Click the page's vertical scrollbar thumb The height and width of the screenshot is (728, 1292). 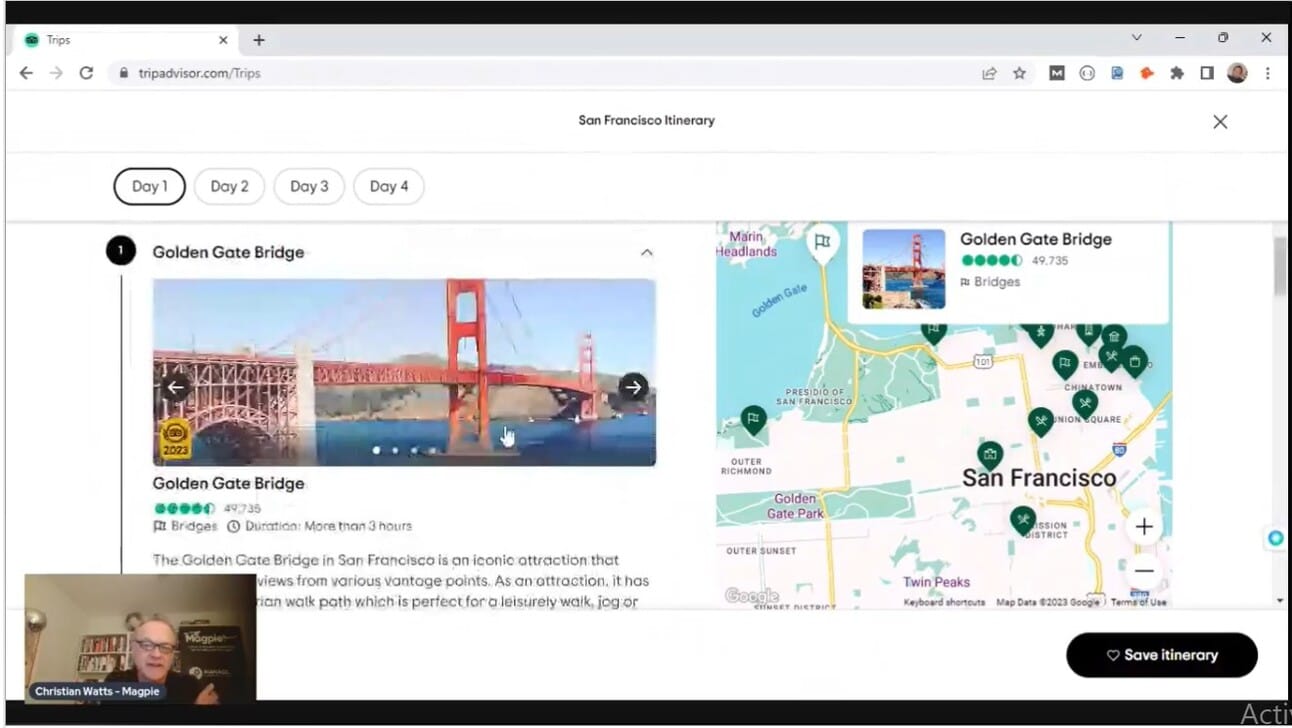click(x=1280, y=265)
